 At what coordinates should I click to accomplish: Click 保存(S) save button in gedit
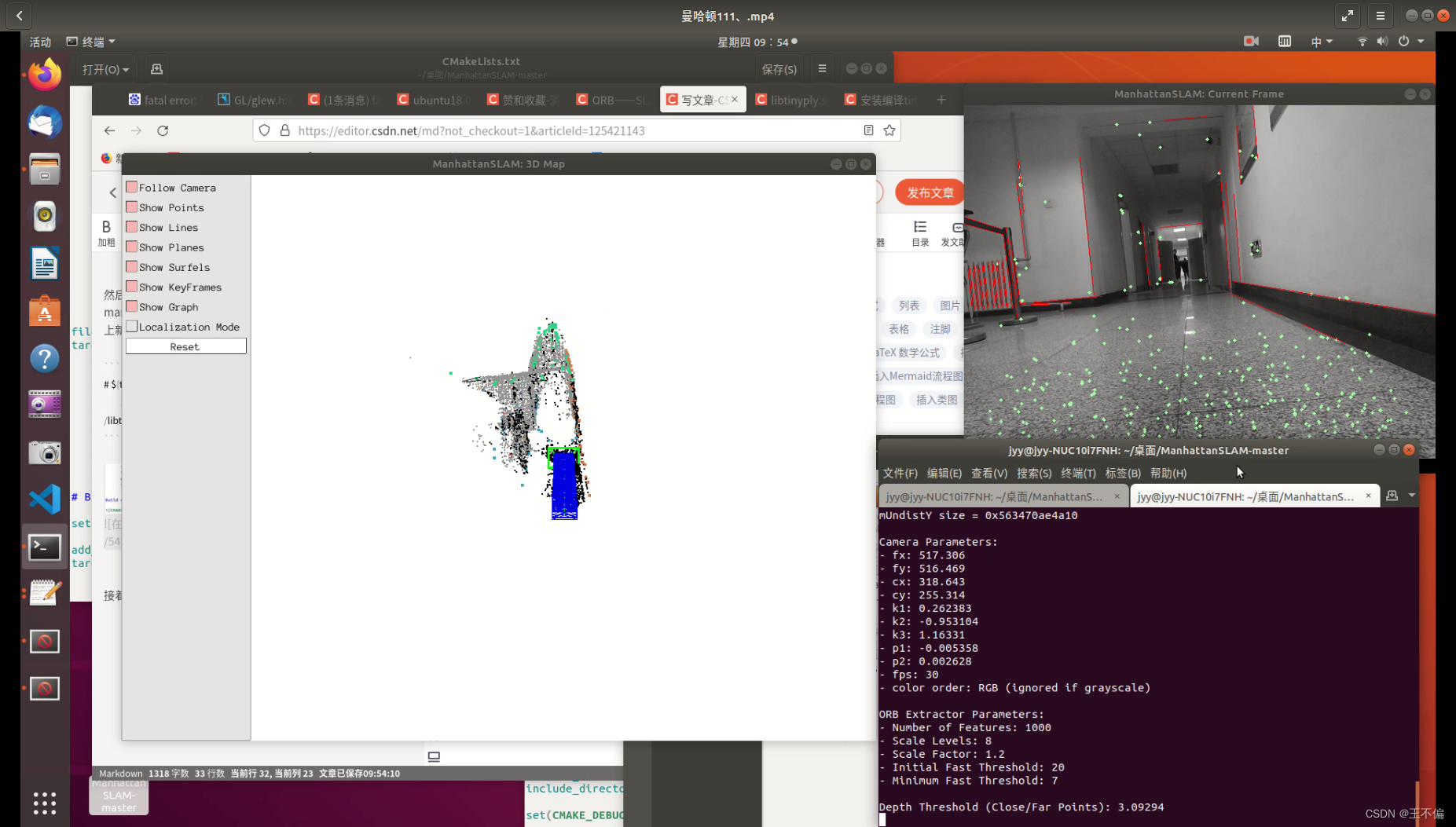coord(779,69)
